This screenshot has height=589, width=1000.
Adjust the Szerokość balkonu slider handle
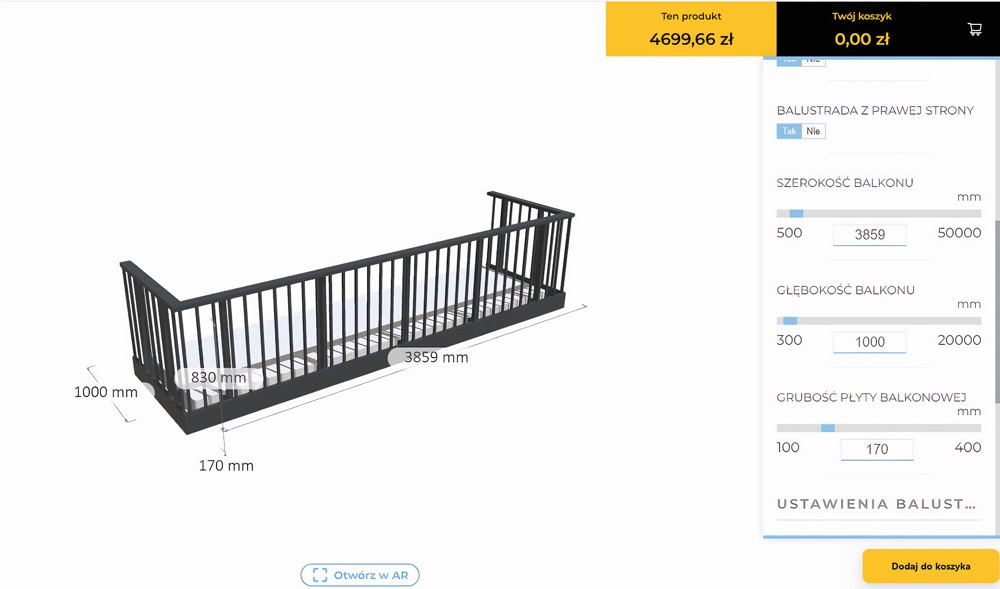[x=797, y=214]
